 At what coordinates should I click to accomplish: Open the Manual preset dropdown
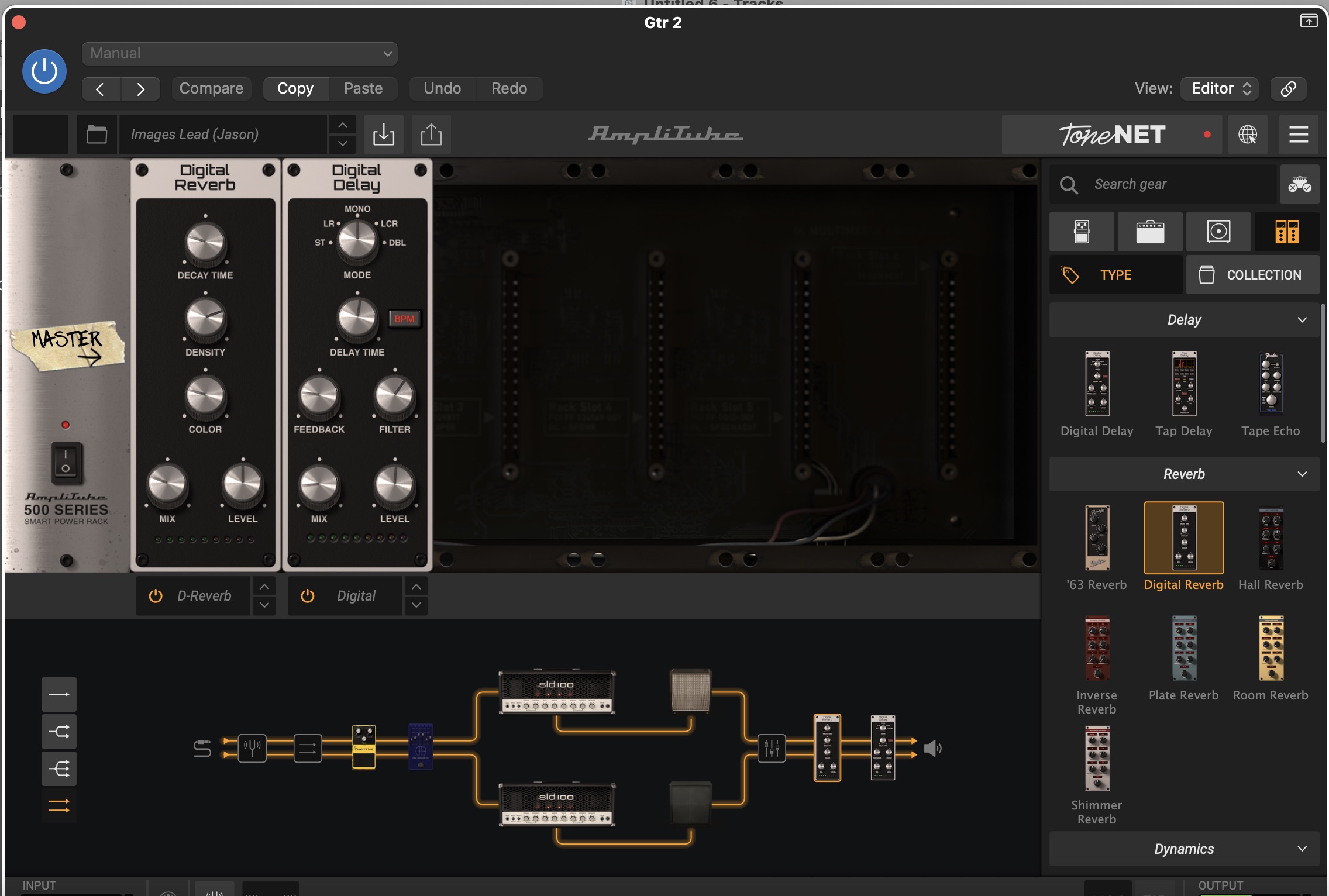click(x=240, y=54)
